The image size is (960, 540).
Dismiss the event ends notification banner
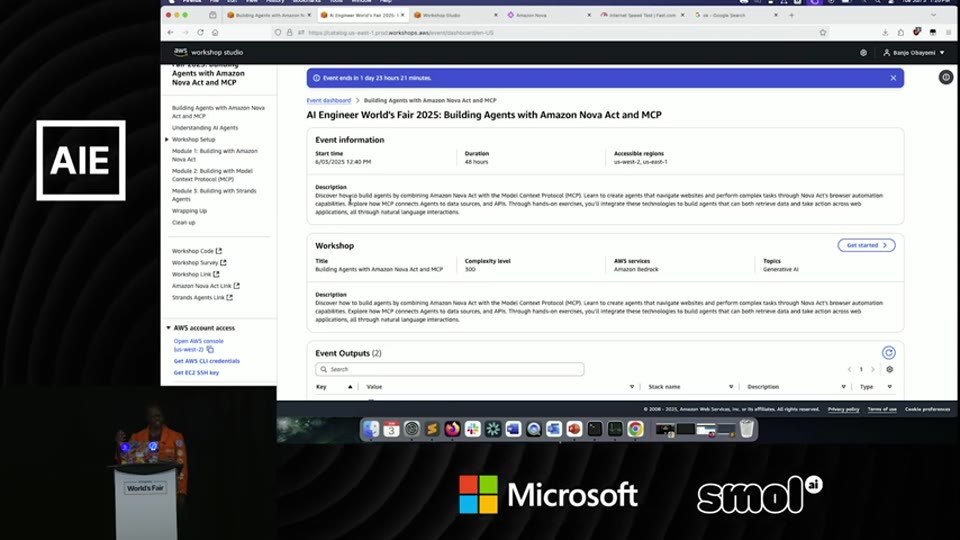coord(893,78)
